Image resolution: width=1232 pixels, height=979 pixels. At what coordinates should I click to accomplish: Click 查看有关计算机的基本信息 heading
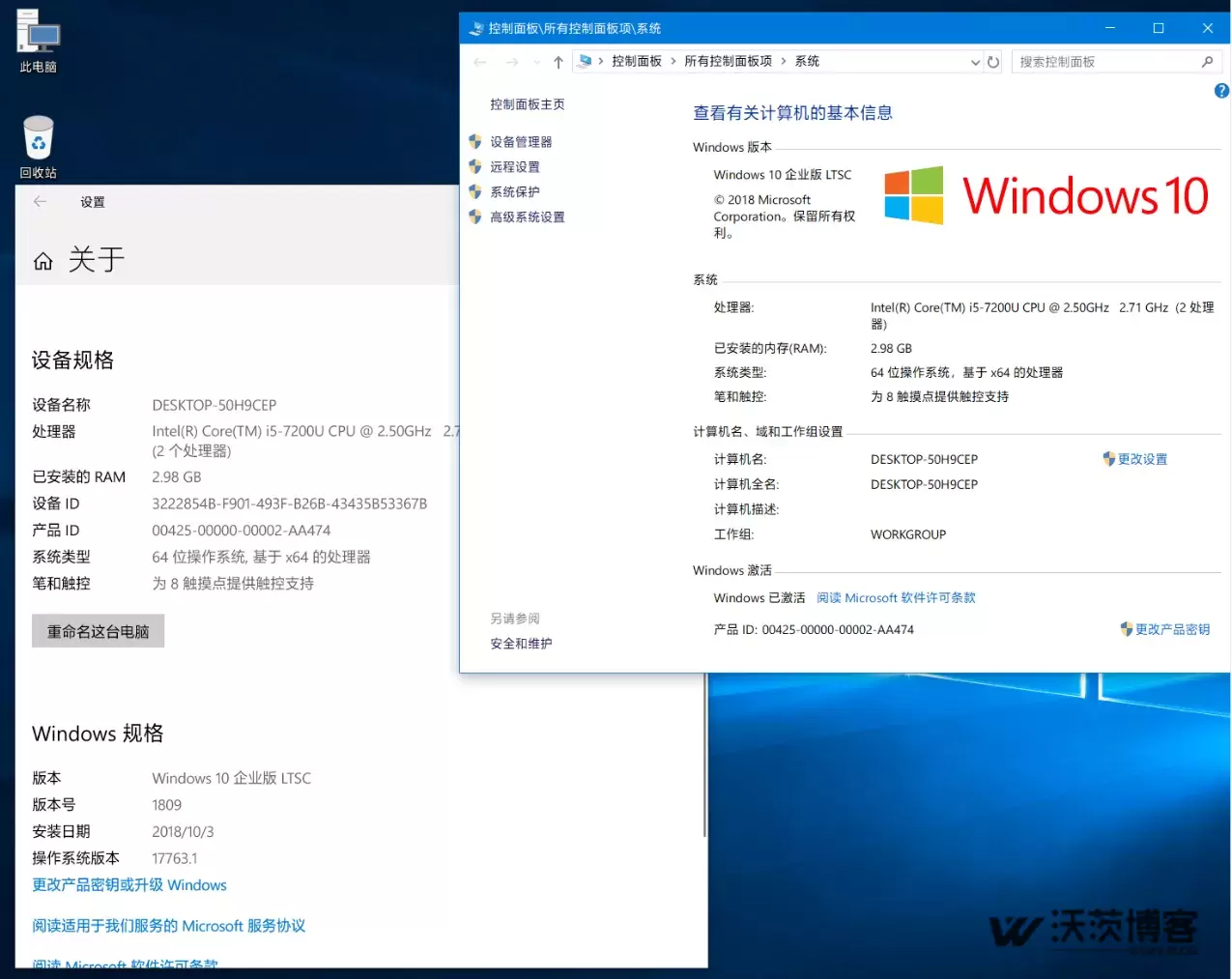(x=793, y=113)
